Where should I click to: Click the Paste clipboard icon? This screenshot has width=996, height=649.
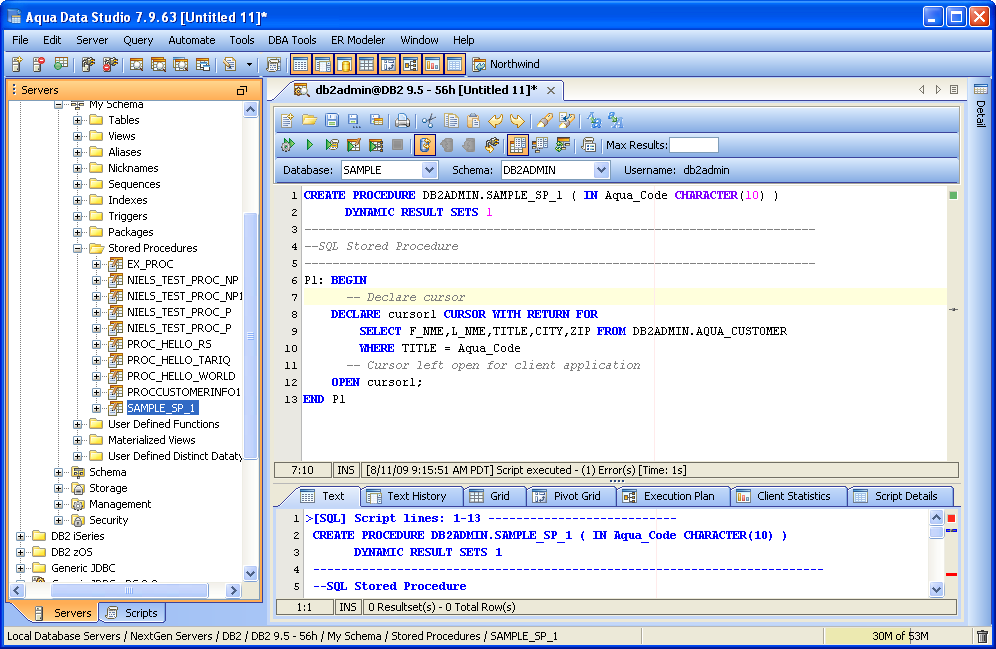coord(473,120)
